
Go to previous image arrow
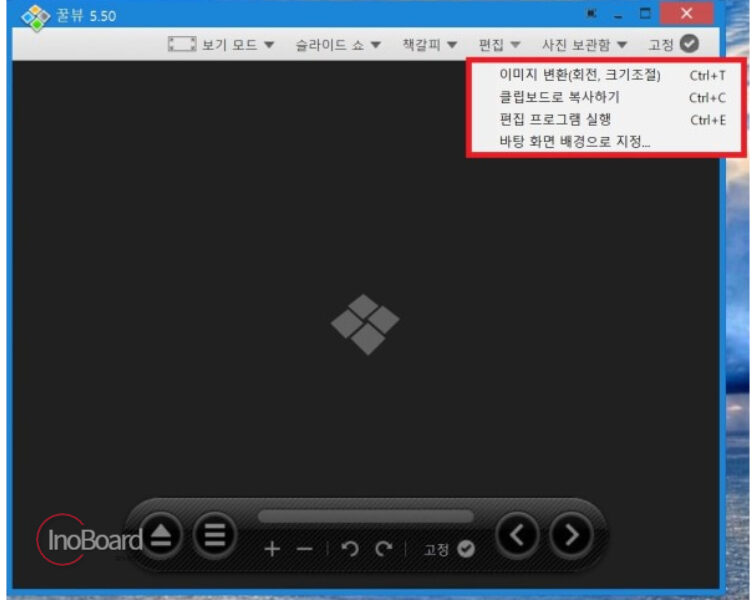pos(517,535)
